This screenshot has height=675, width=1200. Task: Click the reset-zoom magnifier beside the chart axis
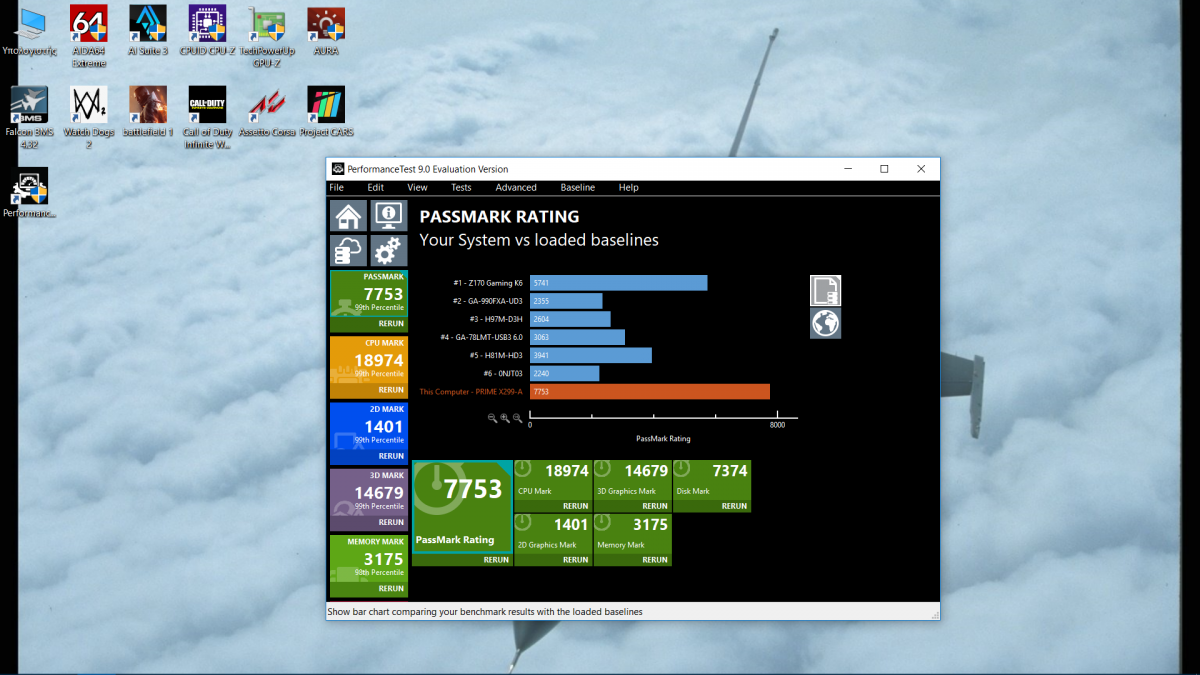coord(517,418)
